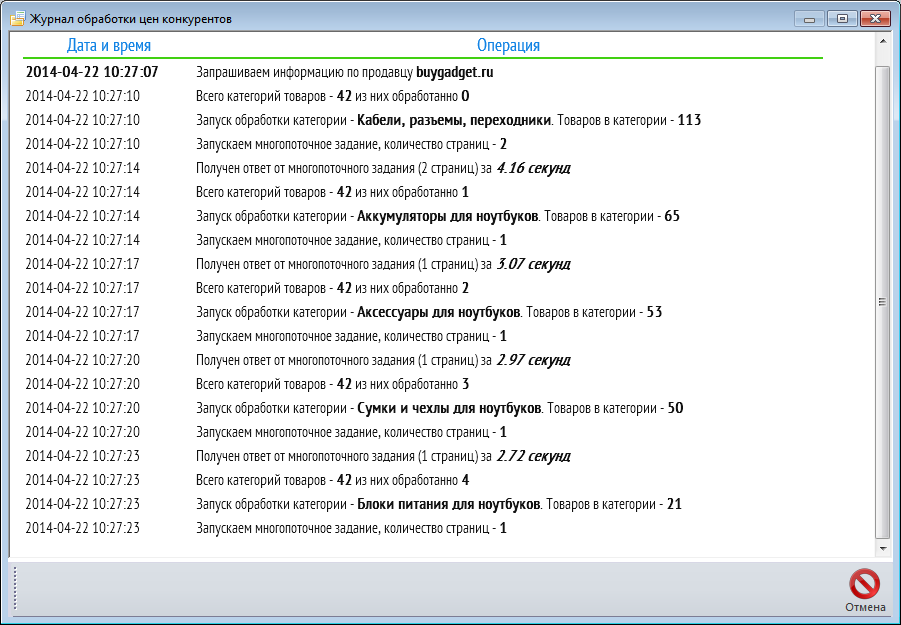Select the Сумки и чехлы для ноутбуков row
The height and width of the screenshot is (625, 901).
[423, 408]
